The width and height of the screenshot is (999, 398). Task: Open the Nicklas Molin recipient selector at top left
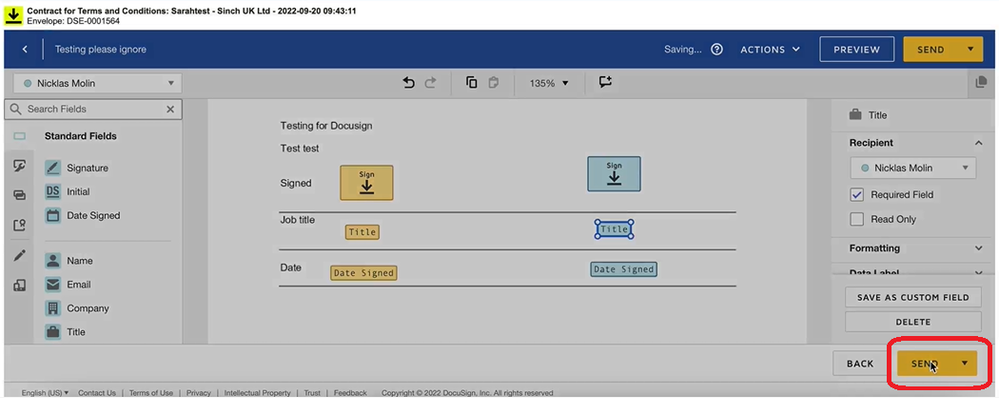click(x=97, y=83)
